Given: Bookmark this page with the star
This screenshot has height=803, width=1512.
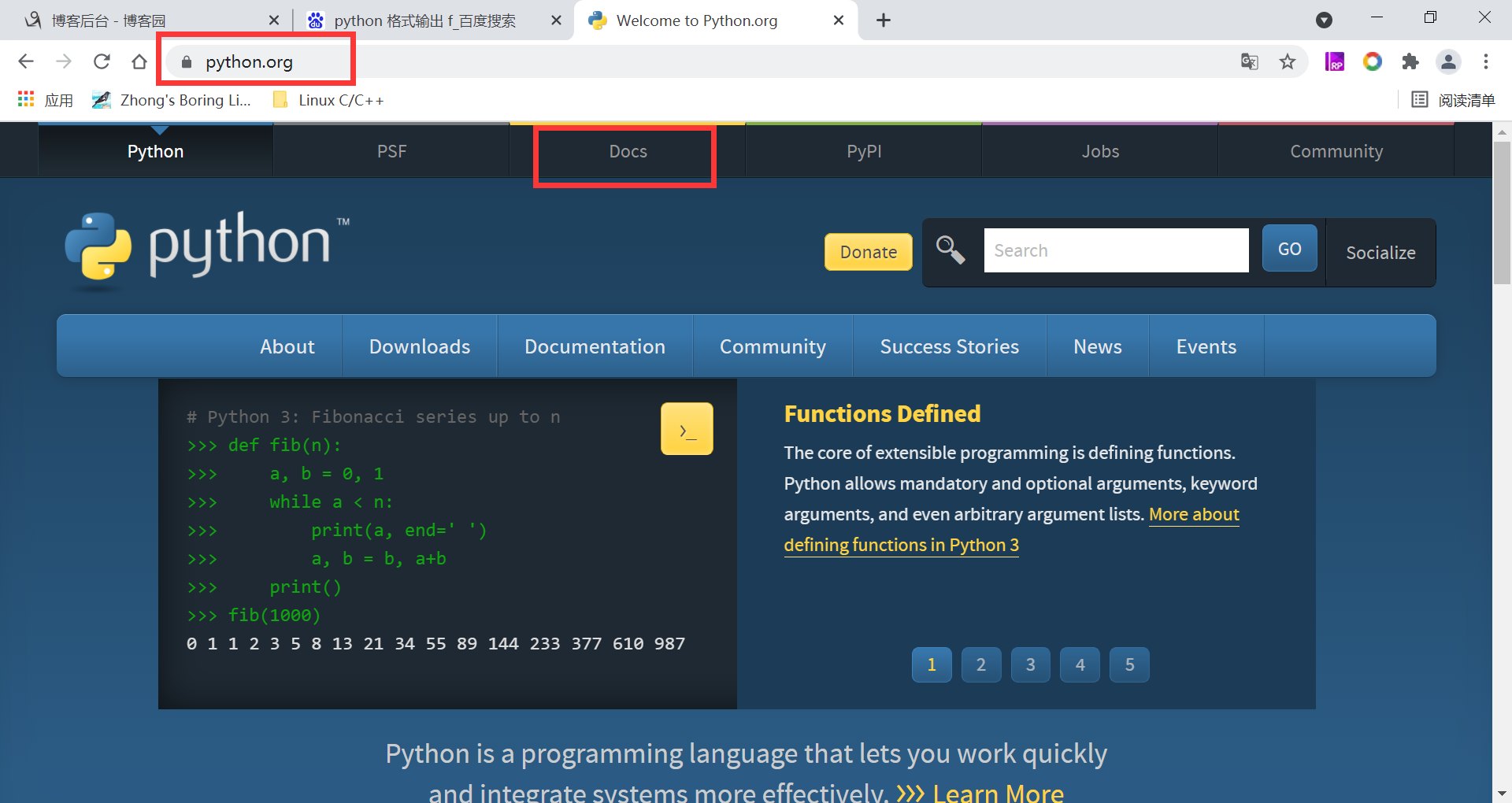Looking at the screenshot, I should [1288, 61].
